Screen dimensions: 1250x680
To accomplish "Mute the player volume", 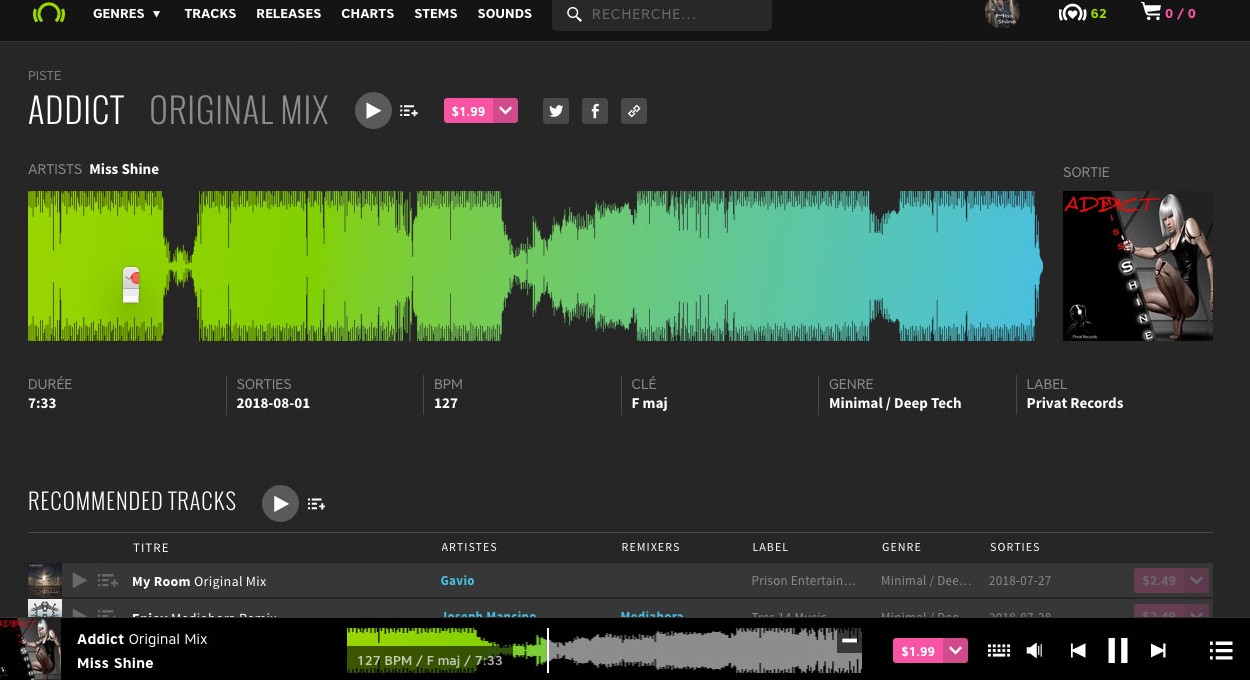I will 1035,651.
